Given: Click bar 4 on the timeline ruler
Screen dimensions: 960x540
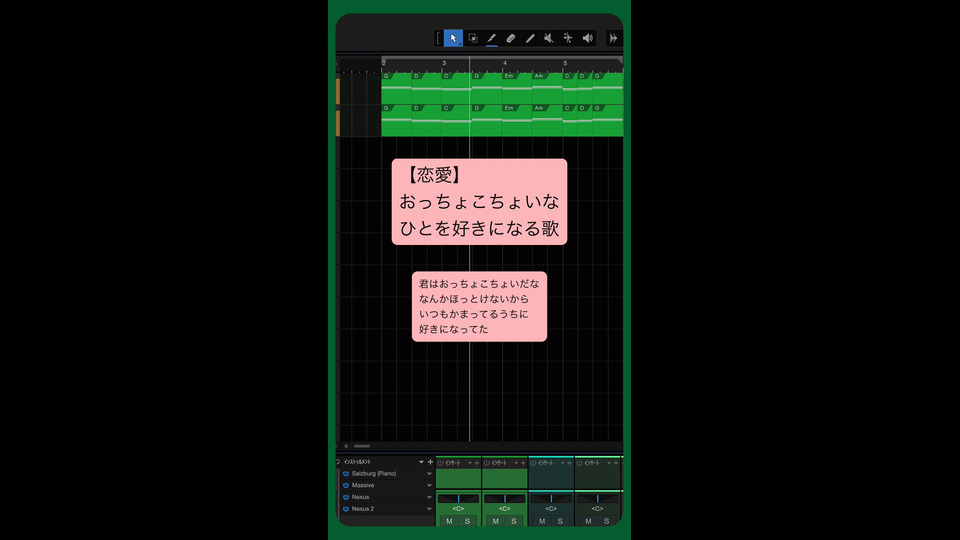Looking at the screenshot, I should pos(504,63).
